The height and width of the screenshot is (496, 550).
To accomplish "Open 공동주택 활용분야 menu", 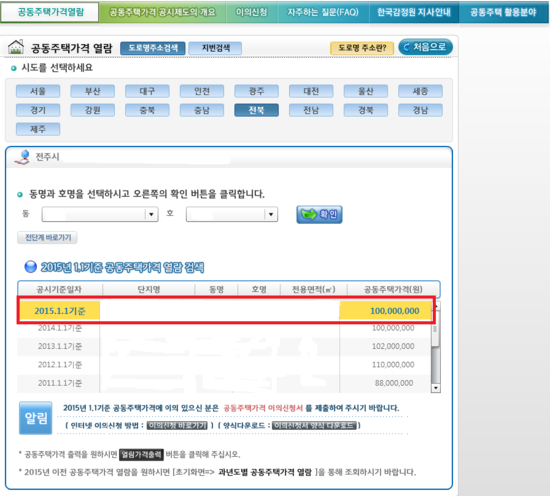I will pyautogui.click(x=503, y=12).
